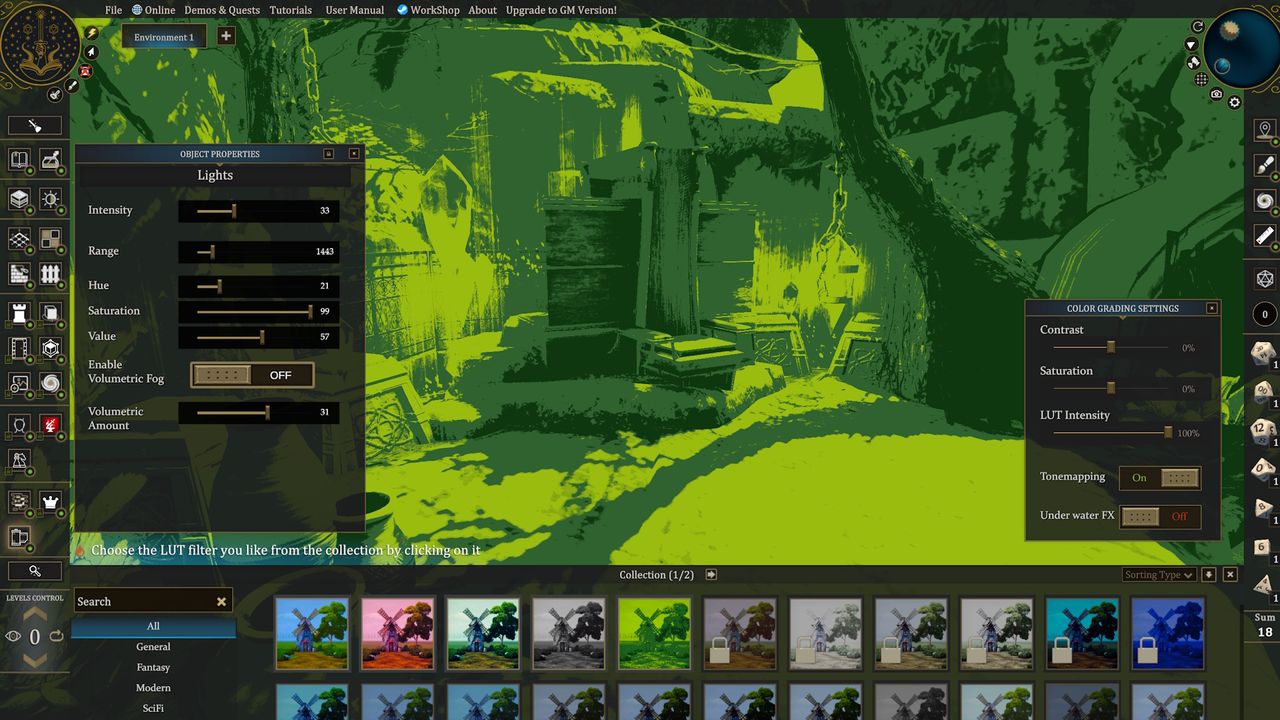Go to next Collection page arrow

click(711, 575)
